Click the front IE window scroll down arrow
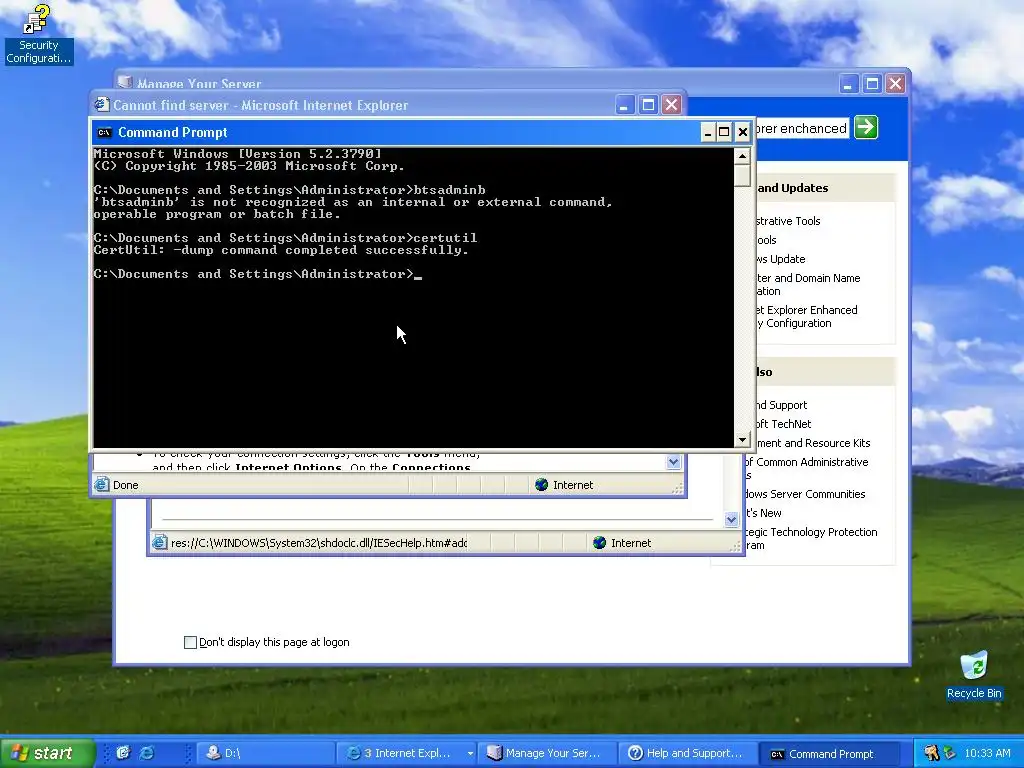The image size is (1024, 768). 673,462
